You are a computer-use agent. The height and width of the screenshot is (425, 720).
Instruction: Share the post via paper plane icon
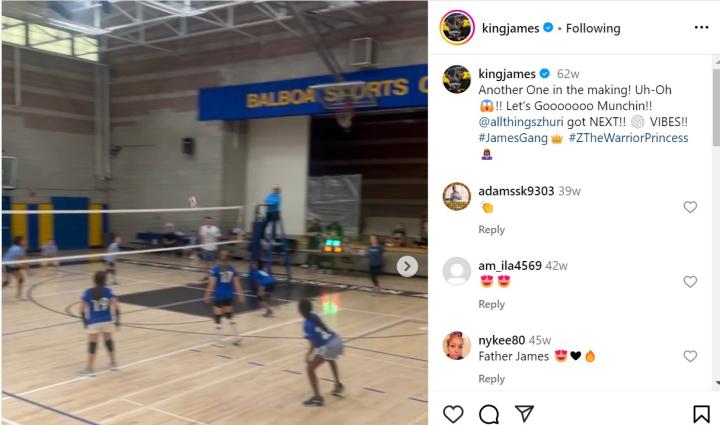(524, 414)
